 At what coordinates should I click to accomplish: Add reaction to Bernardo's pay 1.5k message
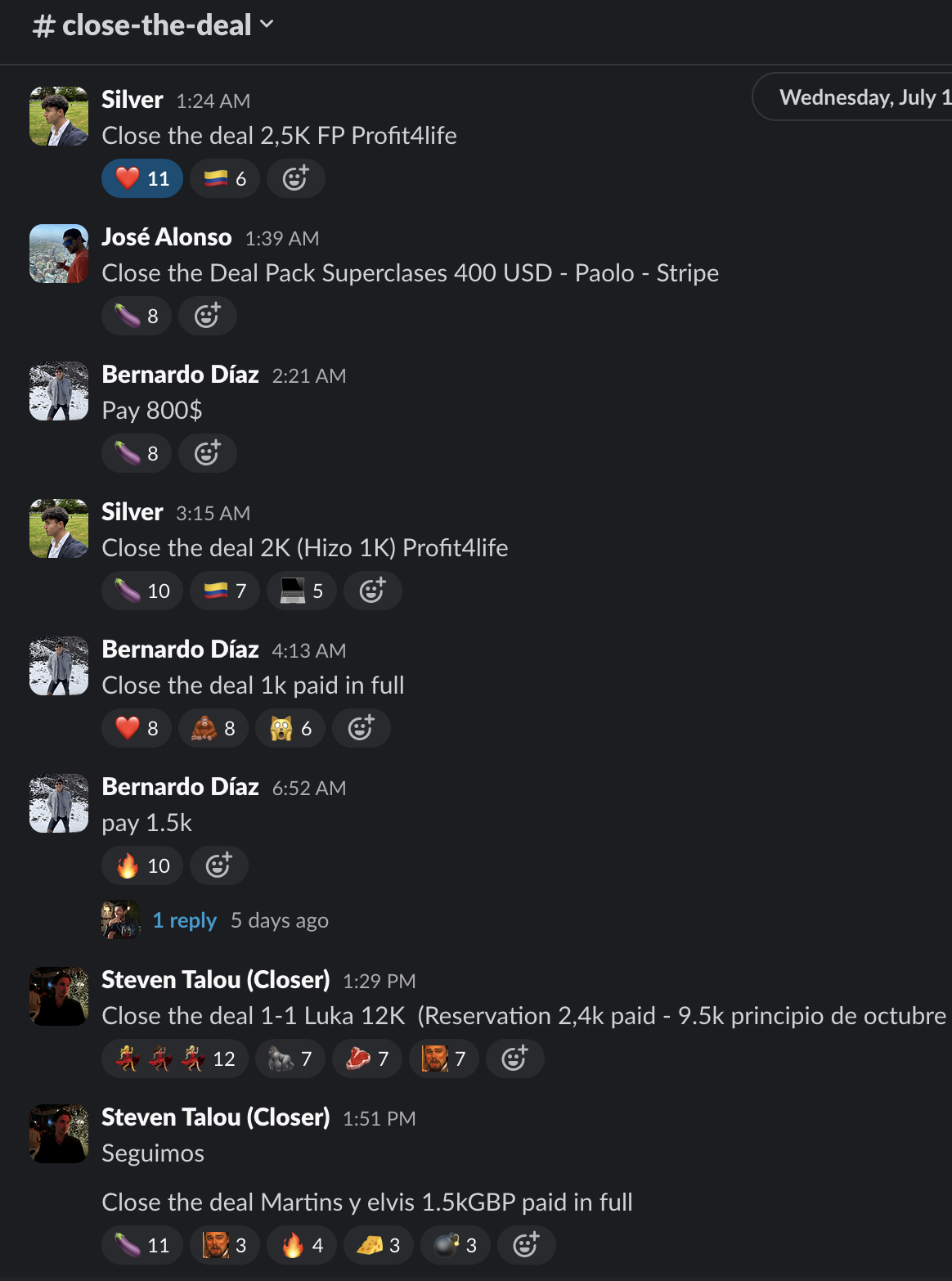point(218,865)
